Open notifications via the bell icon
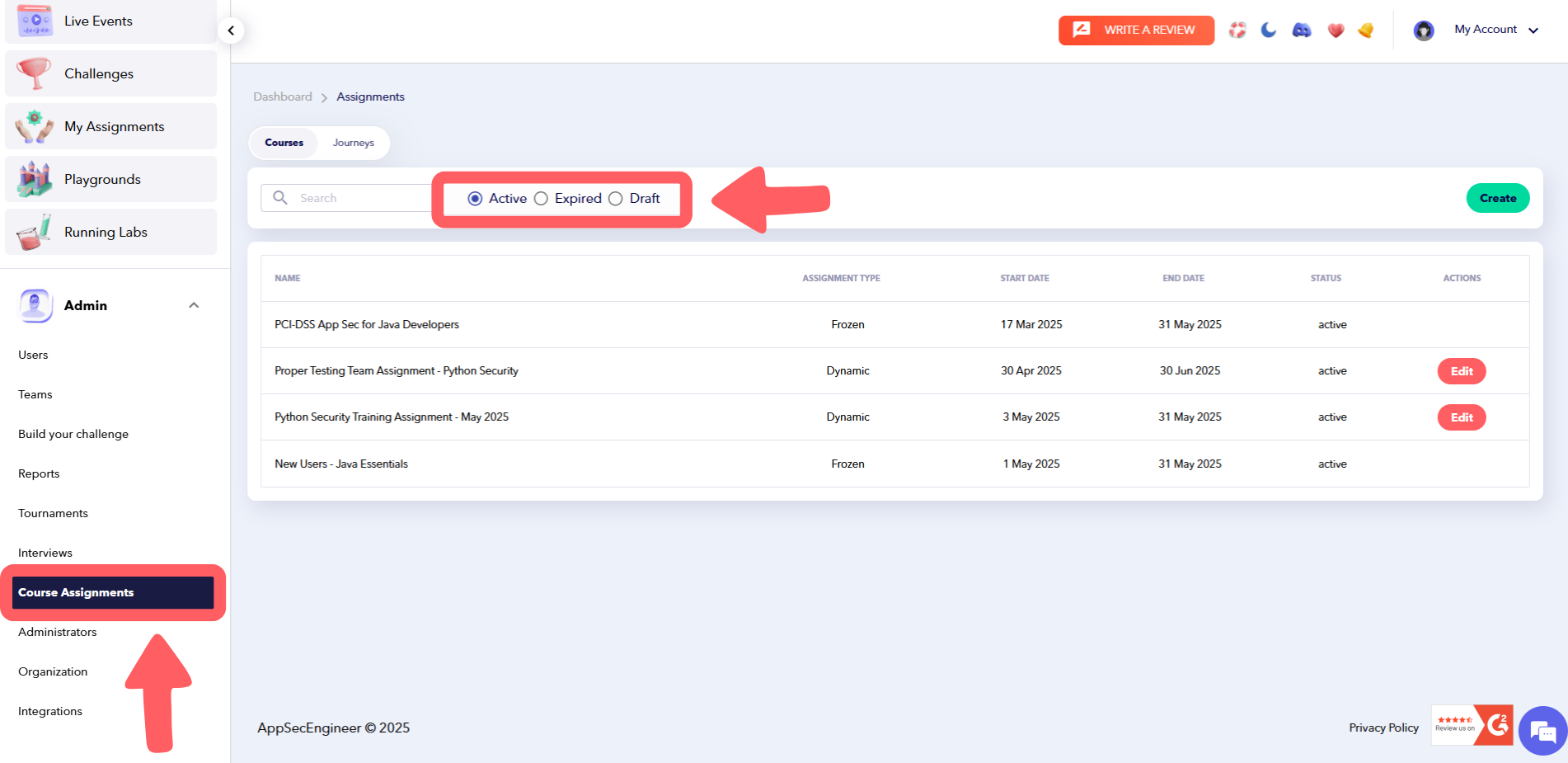This screenshot has height=763, width=1568. [x=1365, y=29]
